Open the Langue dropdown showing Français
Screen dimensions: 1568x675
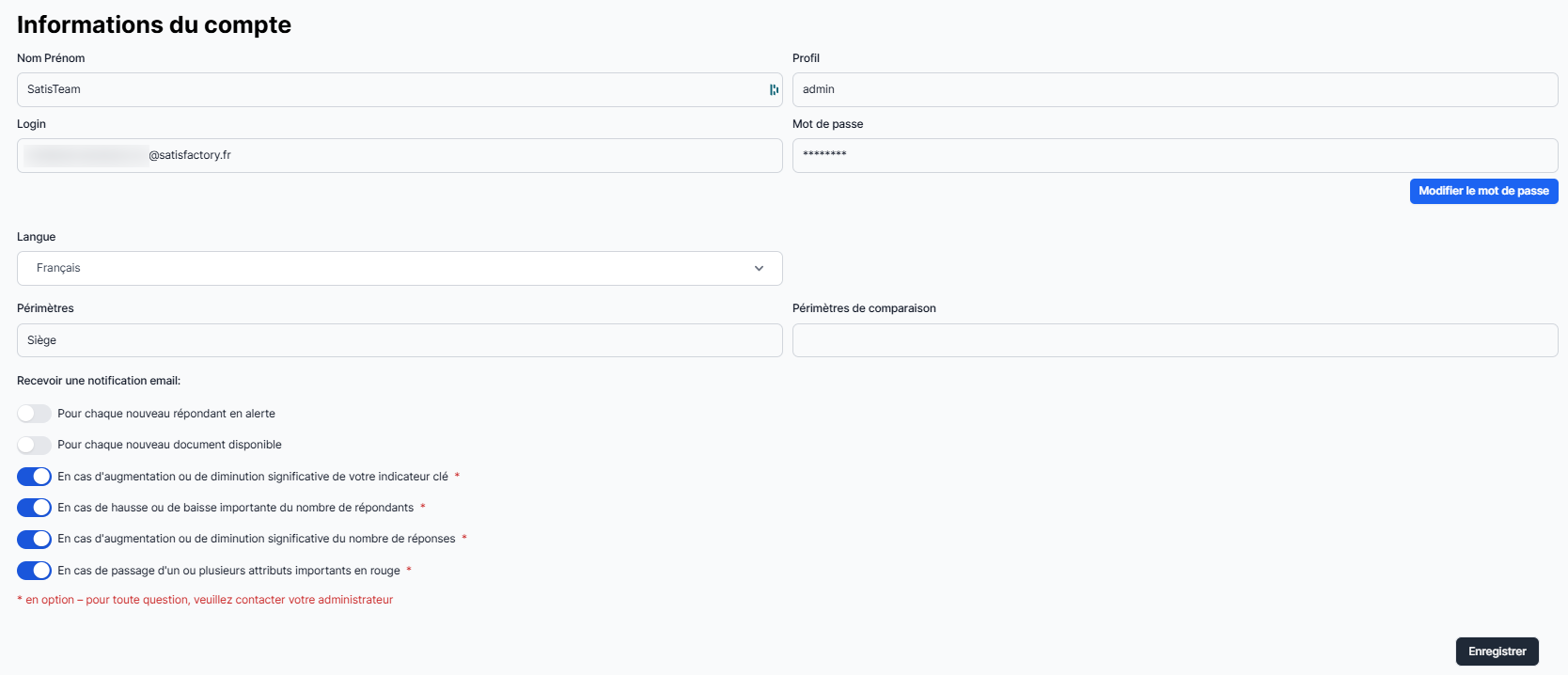point(399,269)
